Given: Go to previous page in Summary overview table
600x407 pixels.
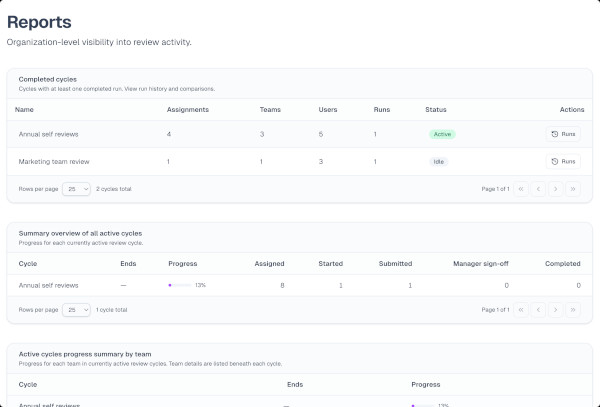Looking at the screenshot, I should click(x=538, y=310).
